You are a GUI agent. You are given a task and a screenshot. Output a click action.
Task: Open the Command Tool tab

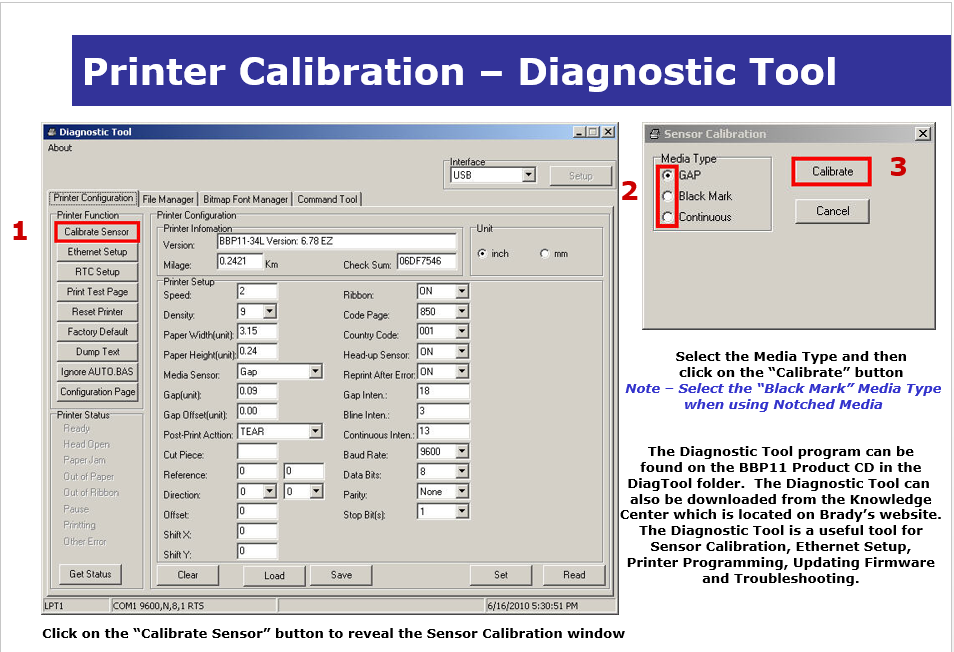coord(327,199)
